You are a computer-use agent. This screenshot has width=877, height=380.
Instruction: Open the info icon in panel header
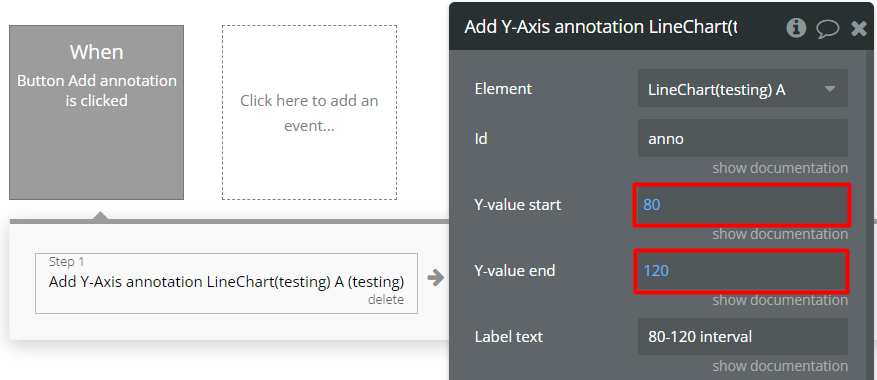click(796, 27)
